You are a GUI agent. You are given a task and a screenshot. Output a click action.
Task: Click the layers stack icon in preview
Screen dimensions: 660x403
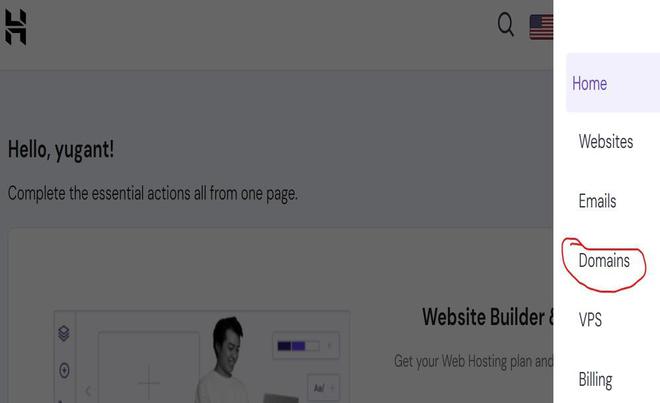(64, 333)
